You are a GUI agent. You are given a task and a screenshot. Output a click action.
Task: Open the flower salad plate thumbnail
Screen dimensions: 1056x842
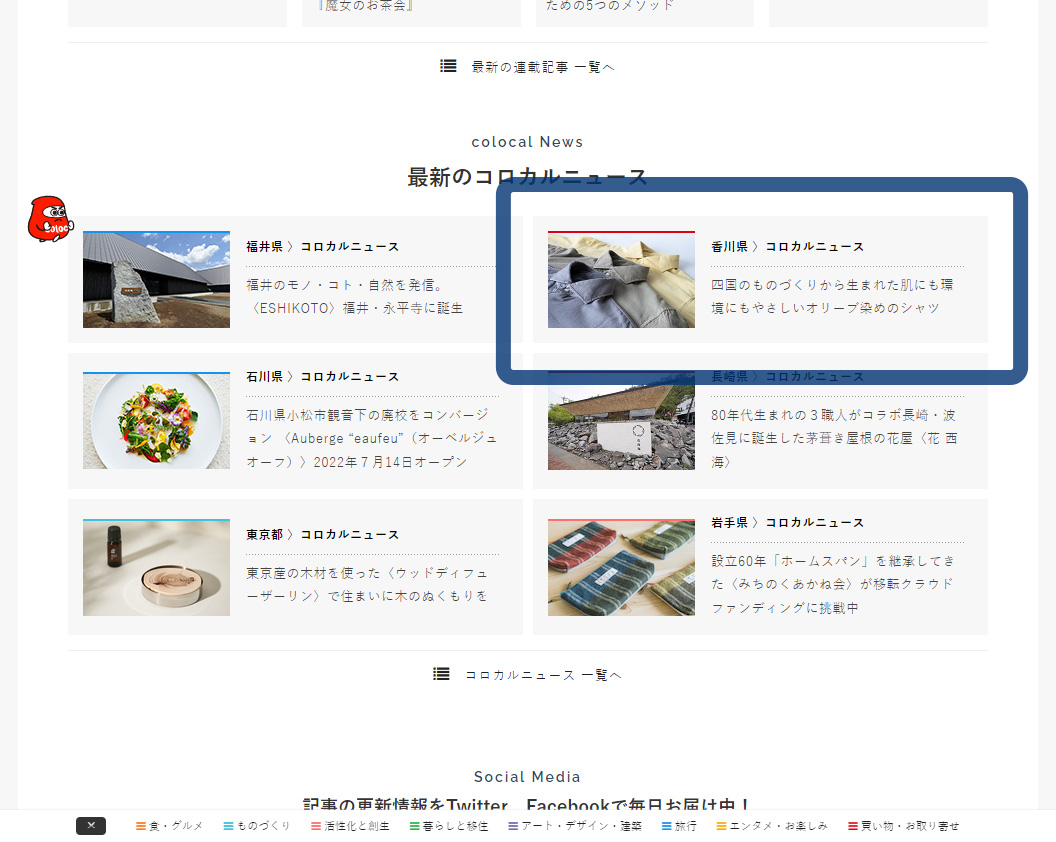156,421
